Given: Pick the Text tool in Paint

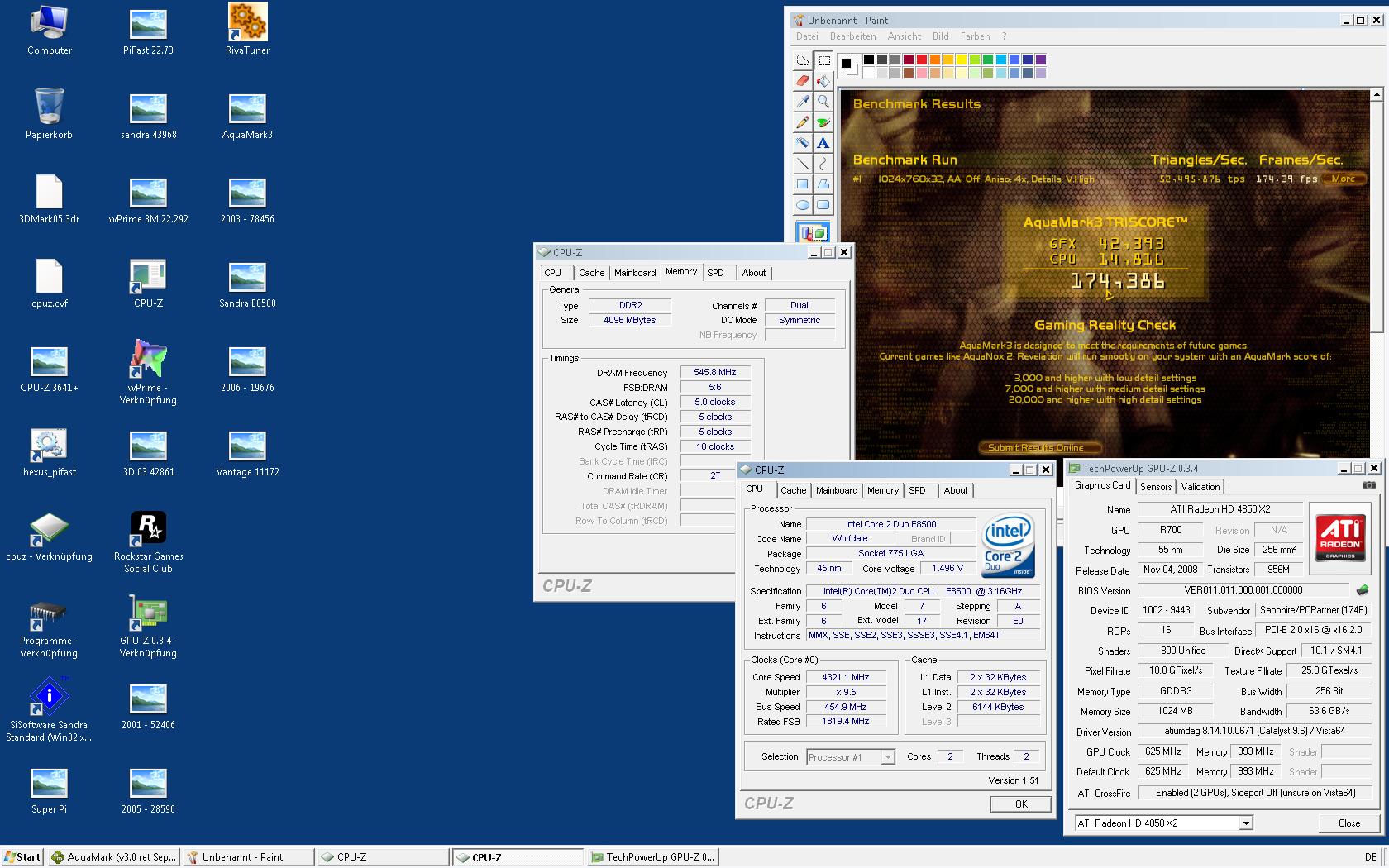Looking at the screenshot, I should (823, 143).
